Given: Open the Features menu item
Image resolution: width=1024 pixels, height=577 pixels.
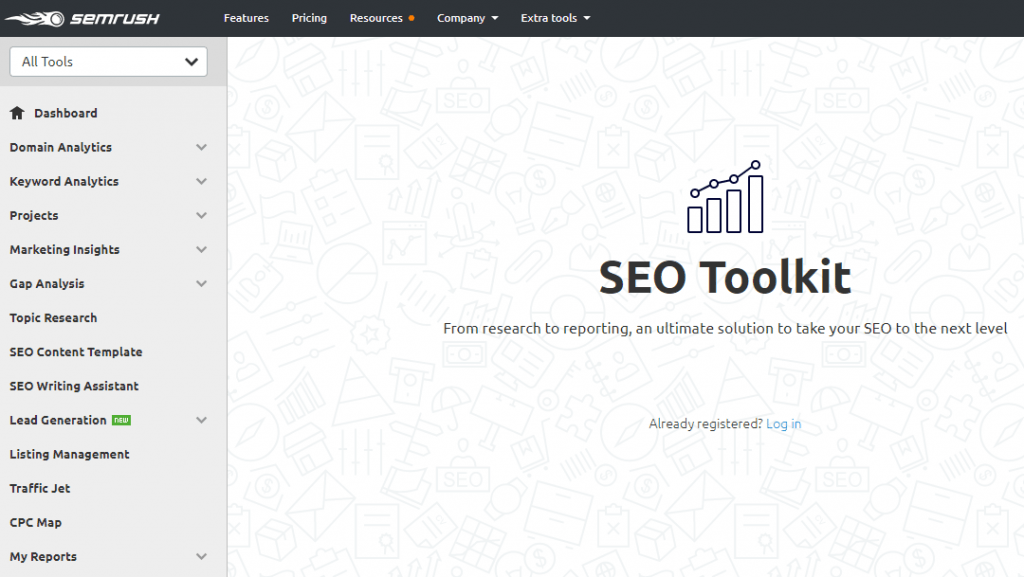Looking at the screenshot, I should pyautogui.click(x=246, y=18).
